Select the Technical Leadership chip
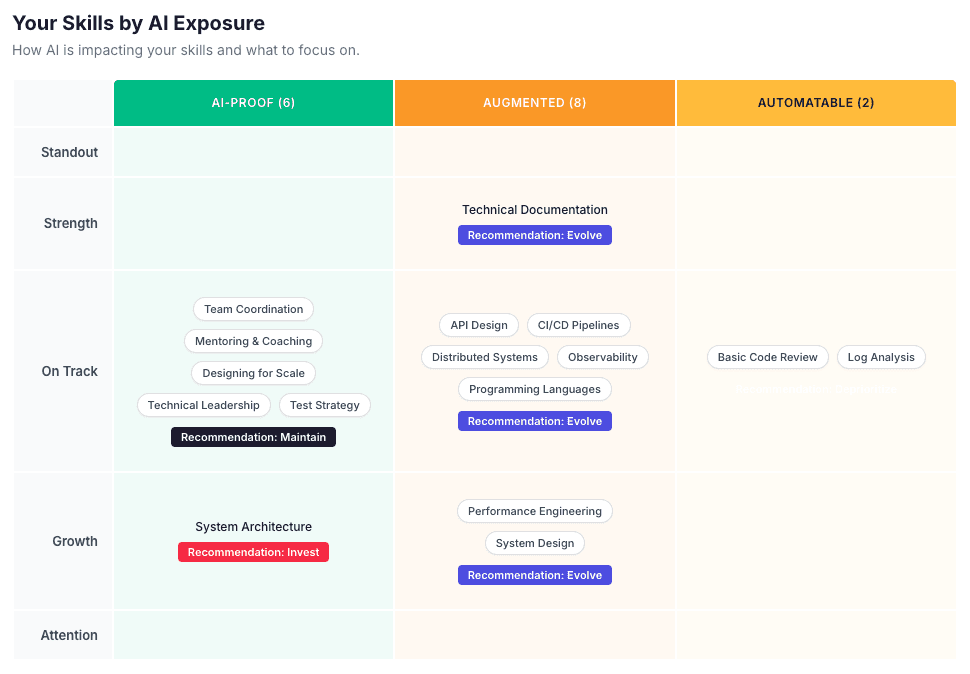This screenshot has width=970, height=674. 204,405
